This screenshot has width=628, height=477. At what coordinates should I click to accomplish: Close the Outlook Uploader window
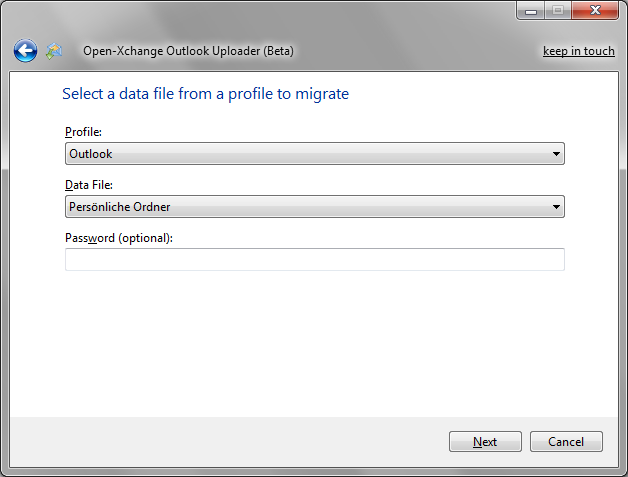[595, 10]
